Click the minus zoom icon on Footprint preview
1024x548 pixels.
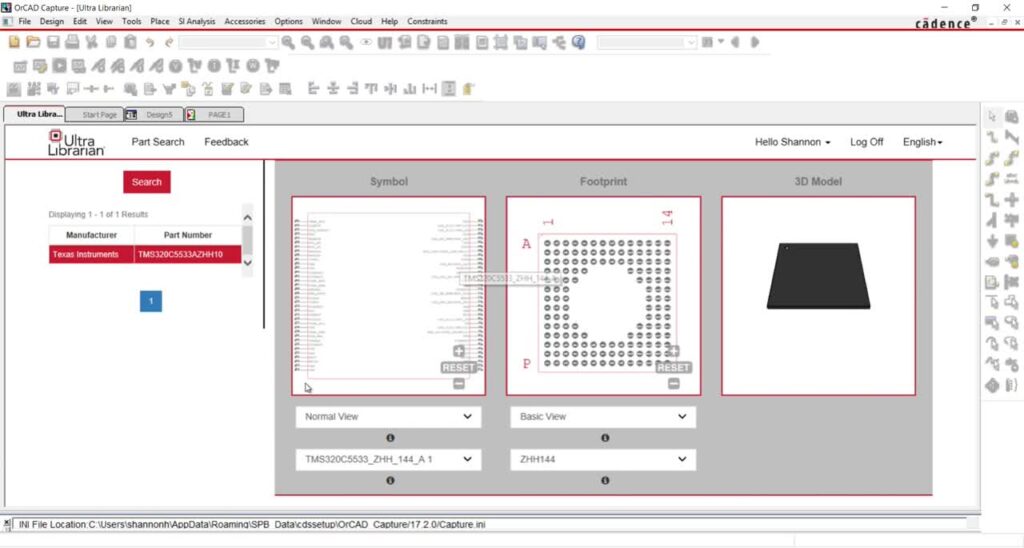click(x=673, y=384)
